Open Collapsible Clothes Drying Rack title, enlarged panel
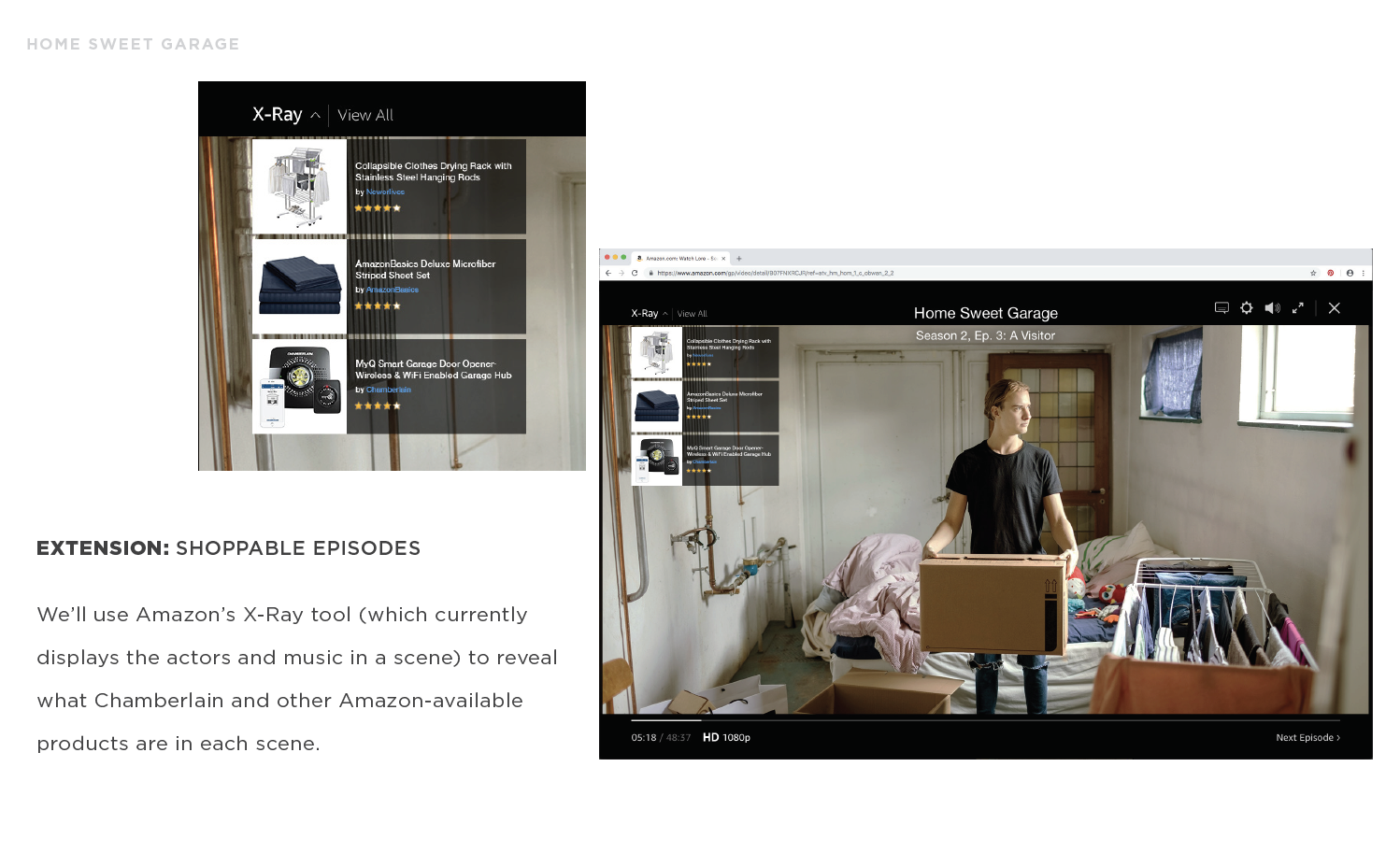 point(433,171)
